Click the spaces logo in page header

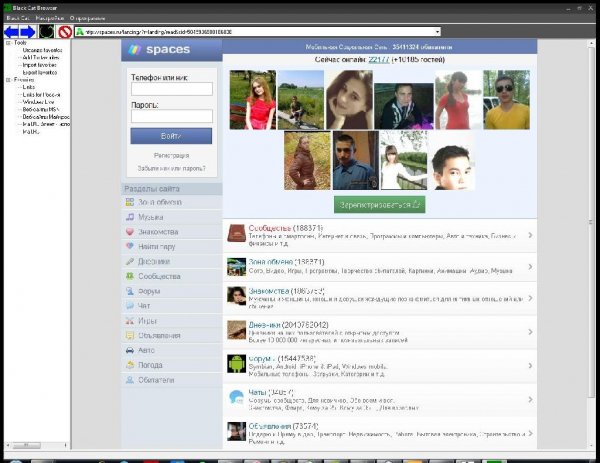[159, 49]
